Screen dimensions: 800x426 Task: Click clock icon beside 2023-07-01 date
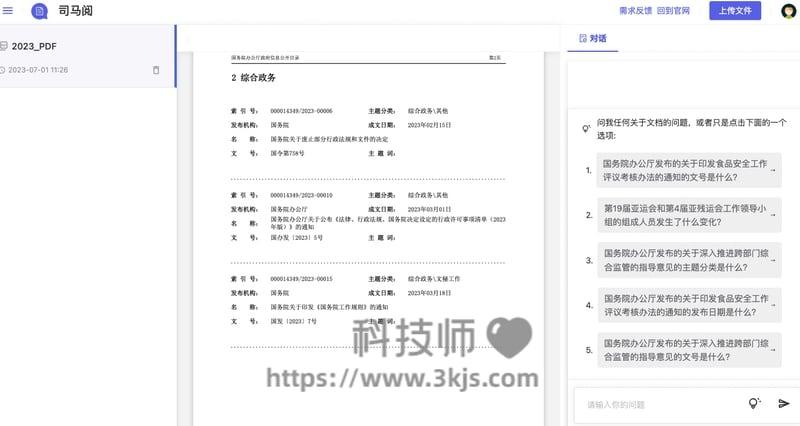pyautogui.click(x=3, y=70)
